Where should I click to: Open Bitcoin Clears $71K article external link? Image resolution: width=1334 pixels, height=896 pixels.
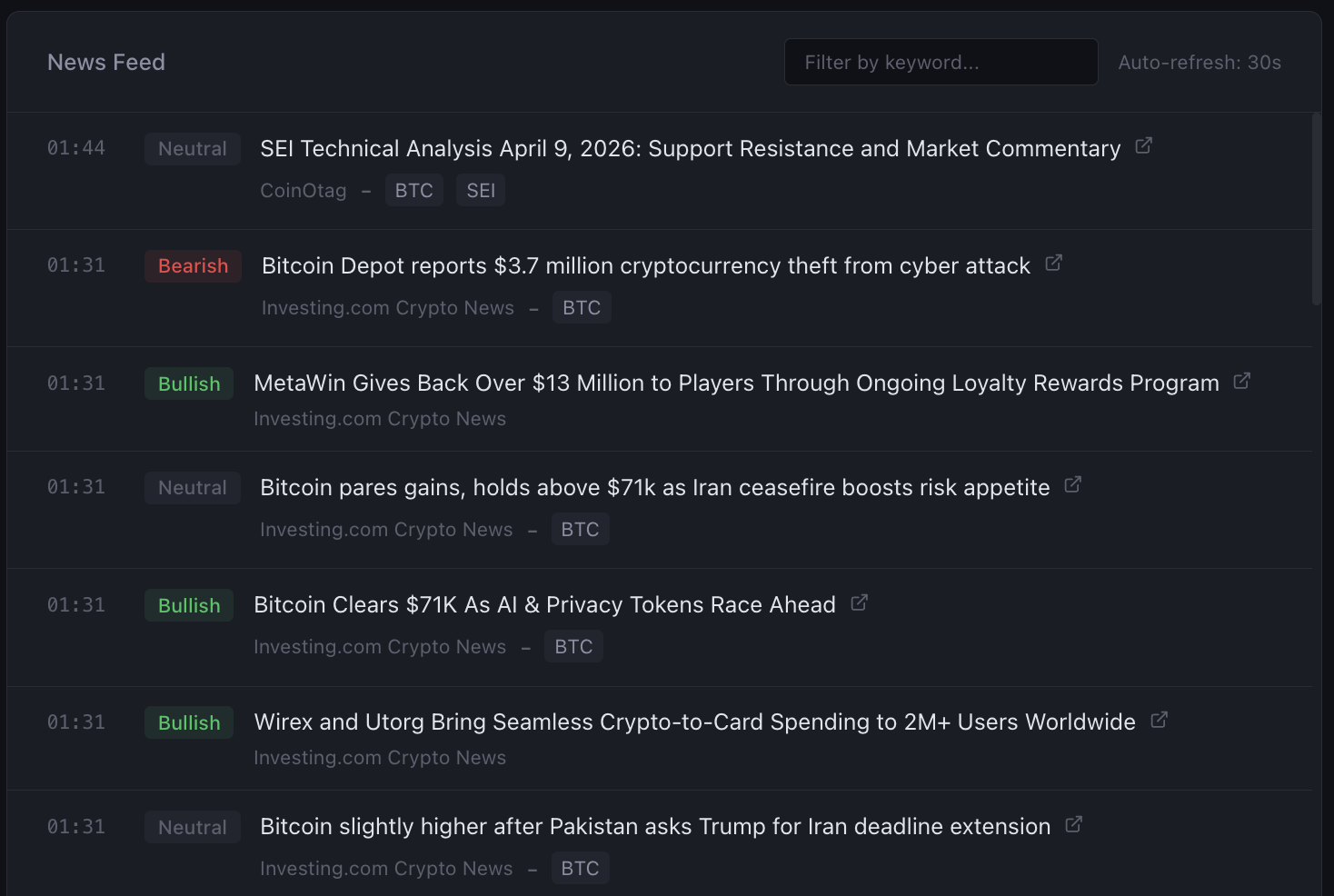coord(859,602)
